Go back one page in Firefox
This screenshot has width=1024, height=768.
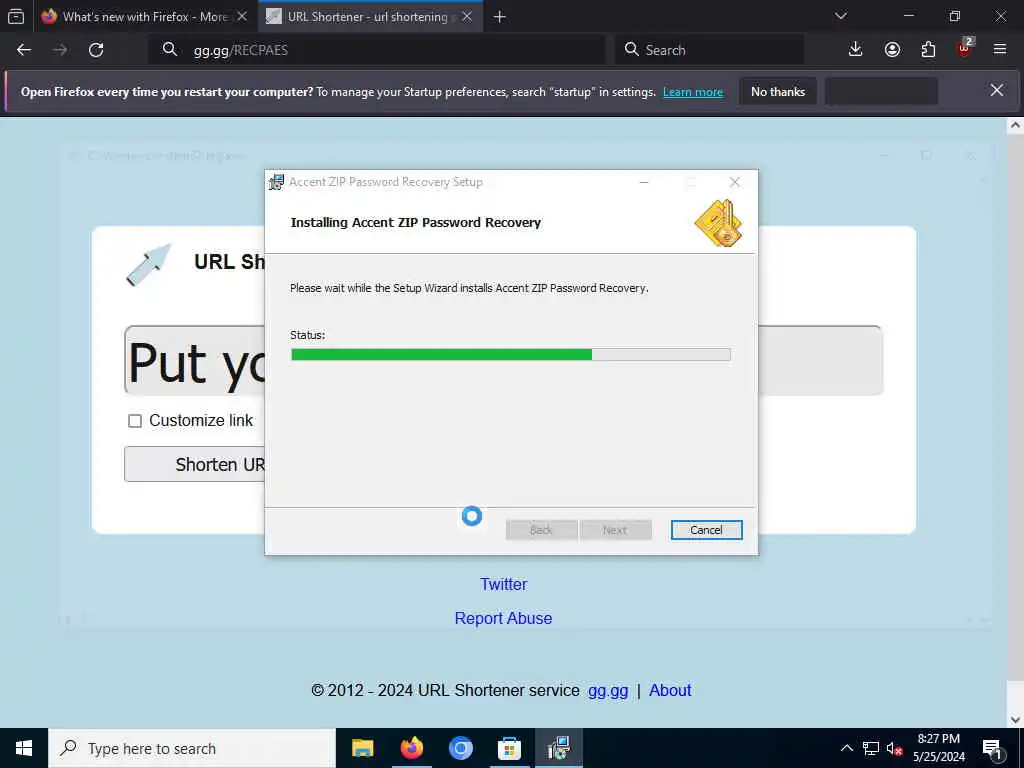point(24,50)
